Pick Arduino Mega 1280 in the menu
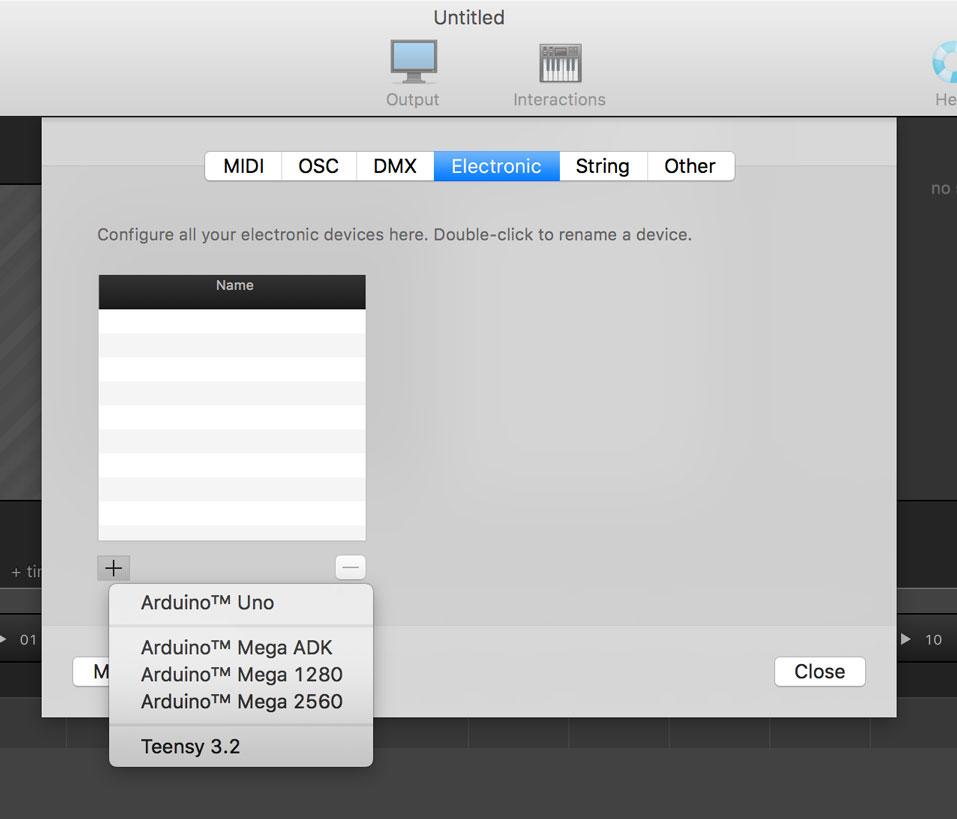 pyautogui.click(x=241, y=675)
